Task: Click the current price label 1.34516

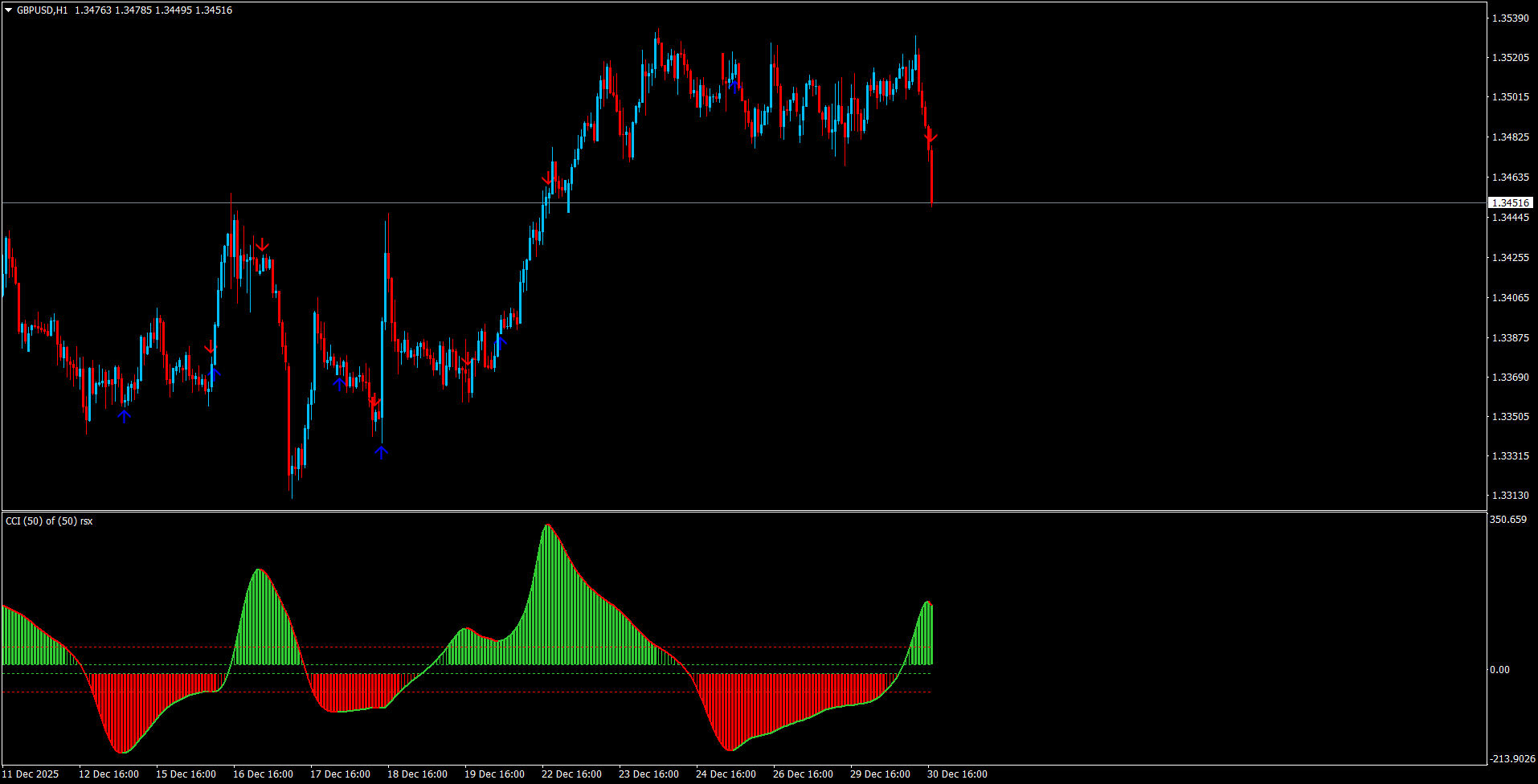Action: click(1511, 203)
